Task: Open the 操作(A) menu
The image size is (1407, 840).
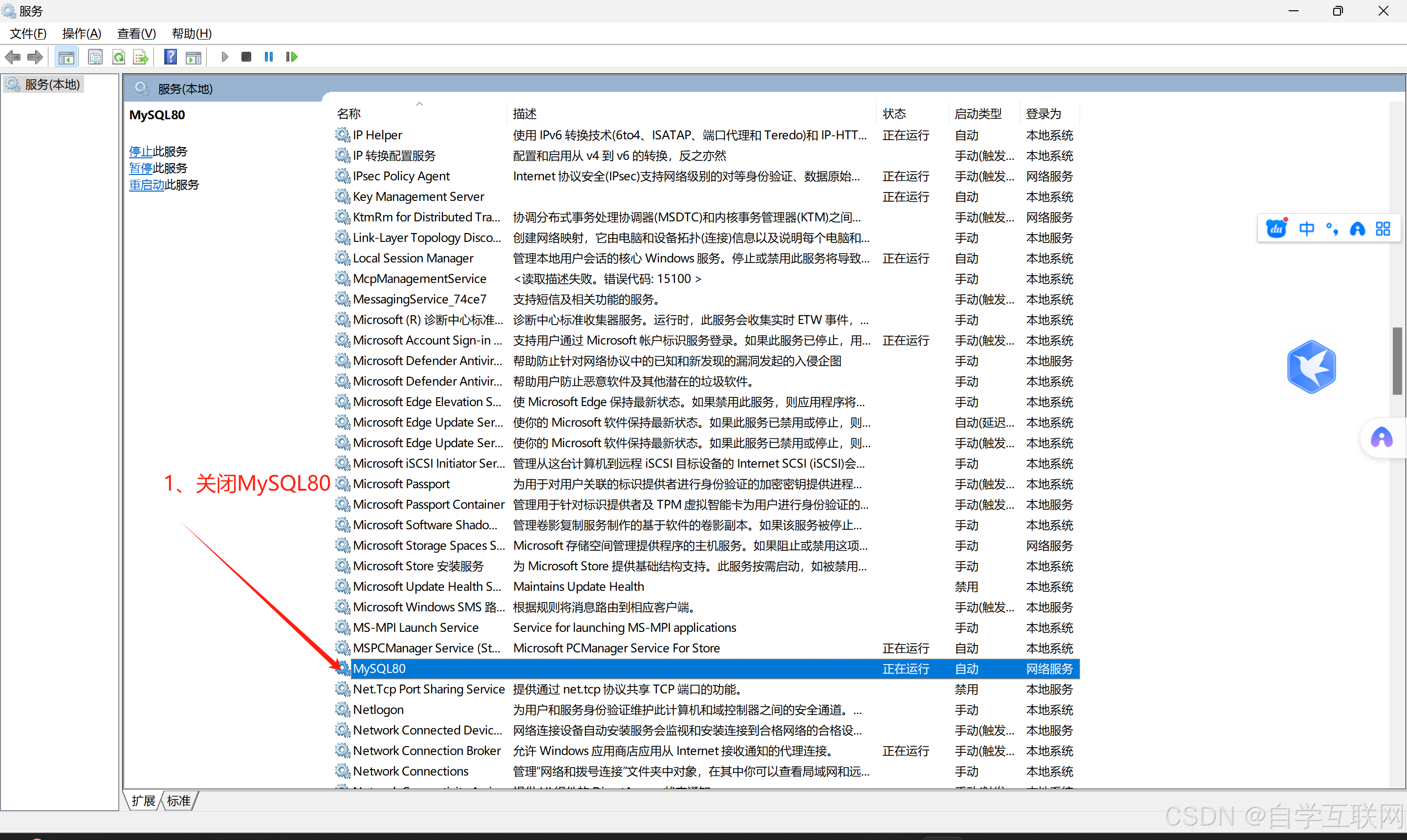Action: 81,33
